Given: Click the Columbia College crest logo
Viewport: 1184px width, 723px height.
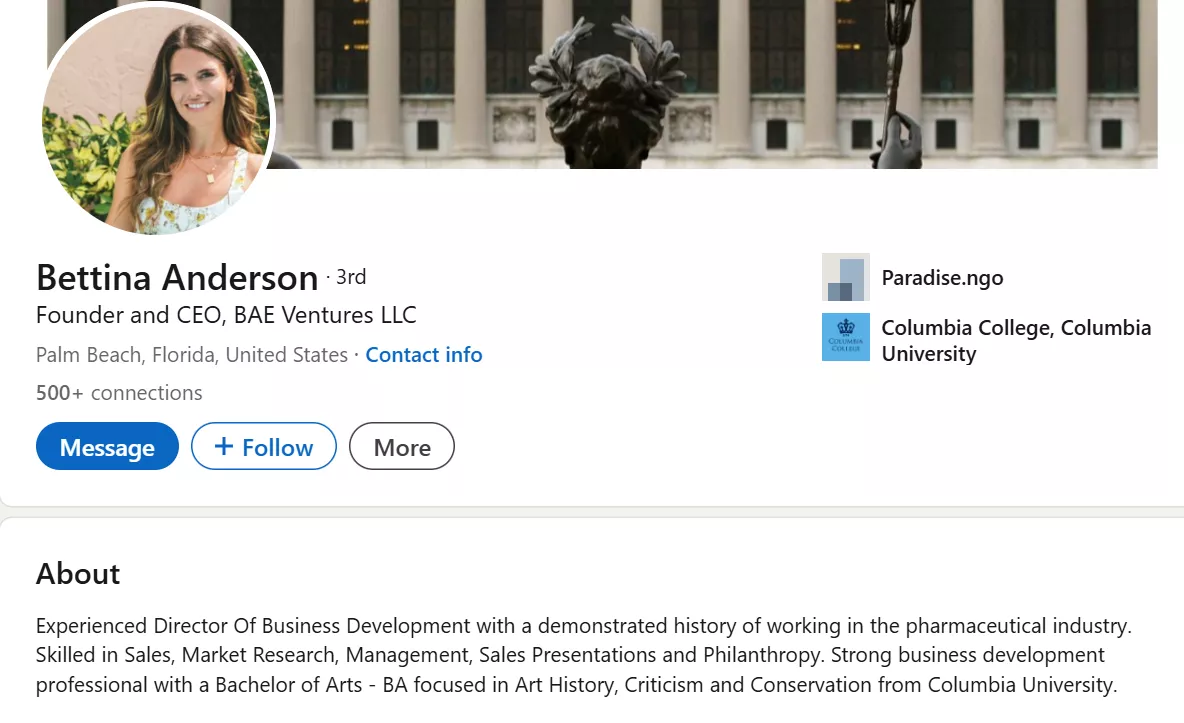Looking at the screenshot, I should click(845, 337).
